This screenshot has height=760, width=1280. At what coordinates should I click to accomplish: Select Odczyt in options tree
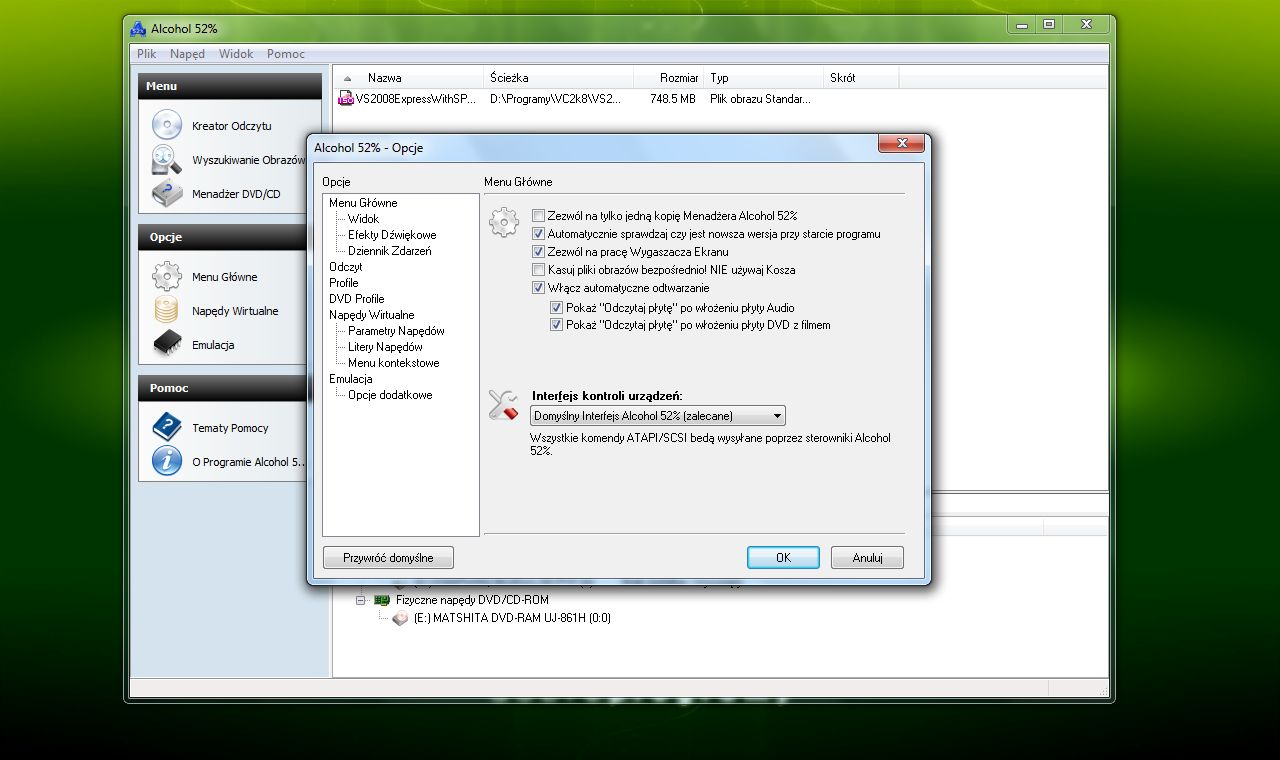pyautogui.click(x=345, y=267)
